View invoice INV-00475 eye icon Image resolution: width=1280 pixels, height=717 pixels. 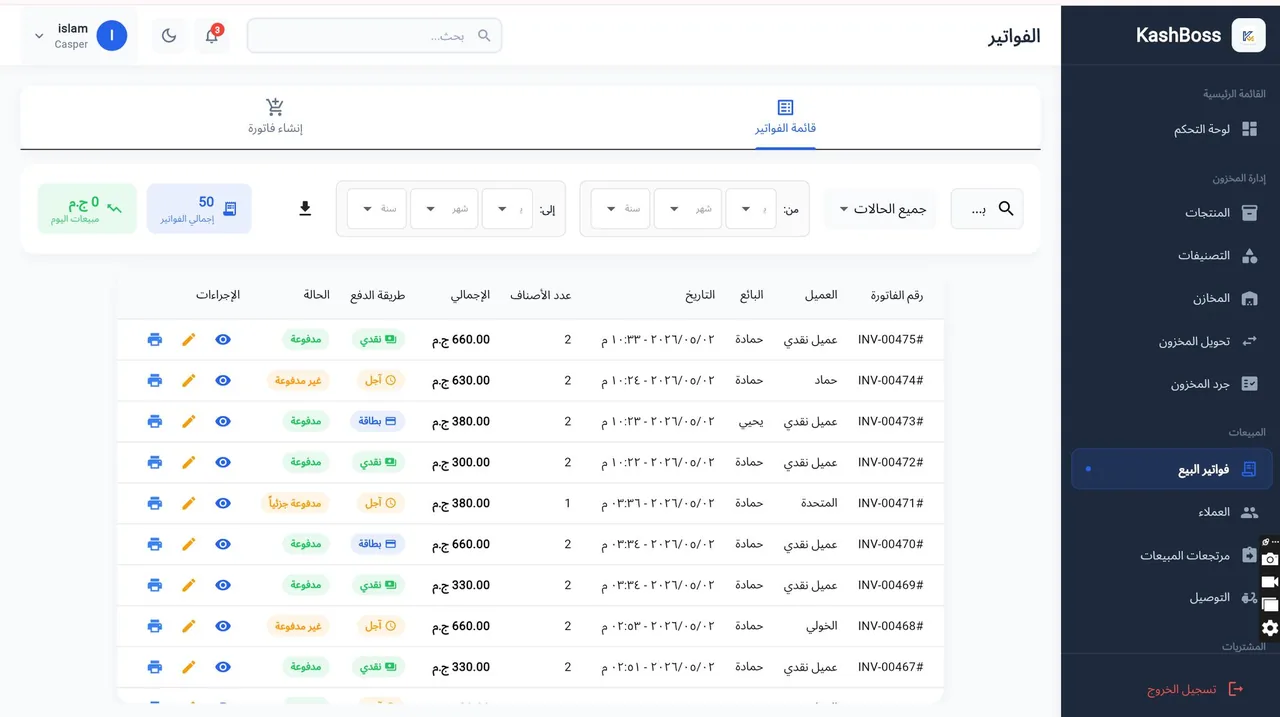(x=223, y=339)
